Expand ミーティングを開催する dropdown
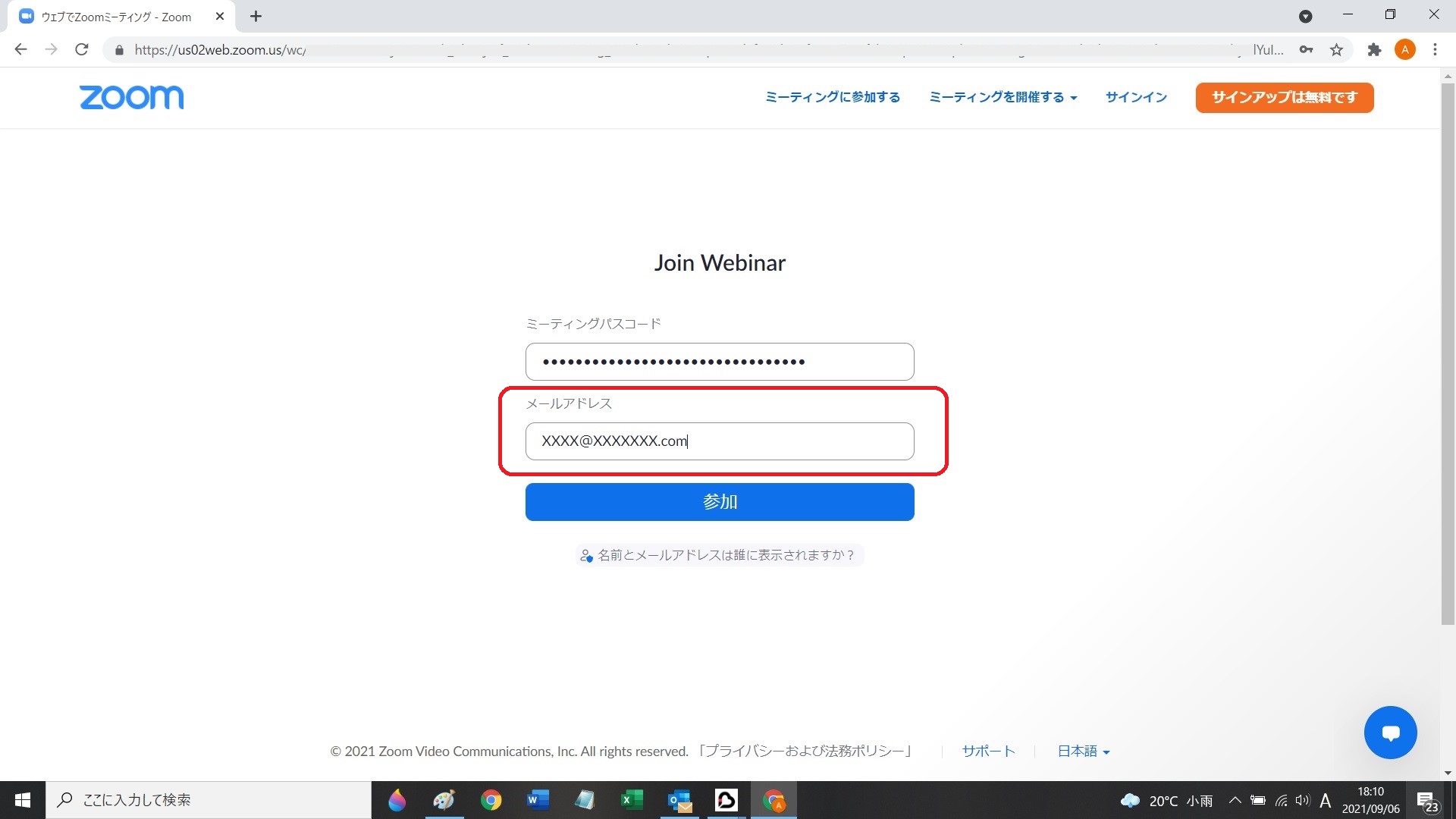The width and height of the screenshot is (1456, 819). [1003, 97]
